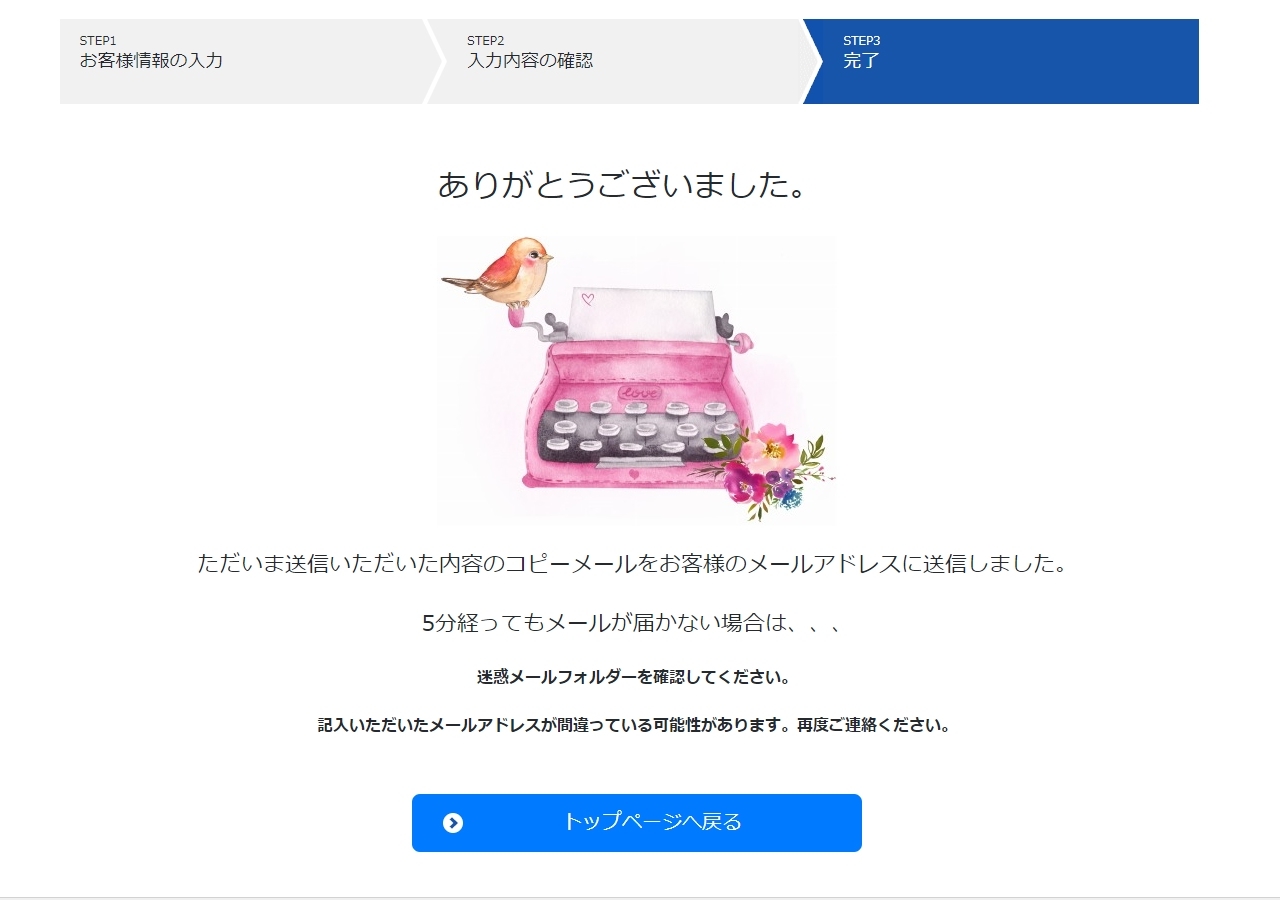Click the line about wrong mail address
Image resolution: width=1280 pixels, height=900 pixels.
point(634,725)
